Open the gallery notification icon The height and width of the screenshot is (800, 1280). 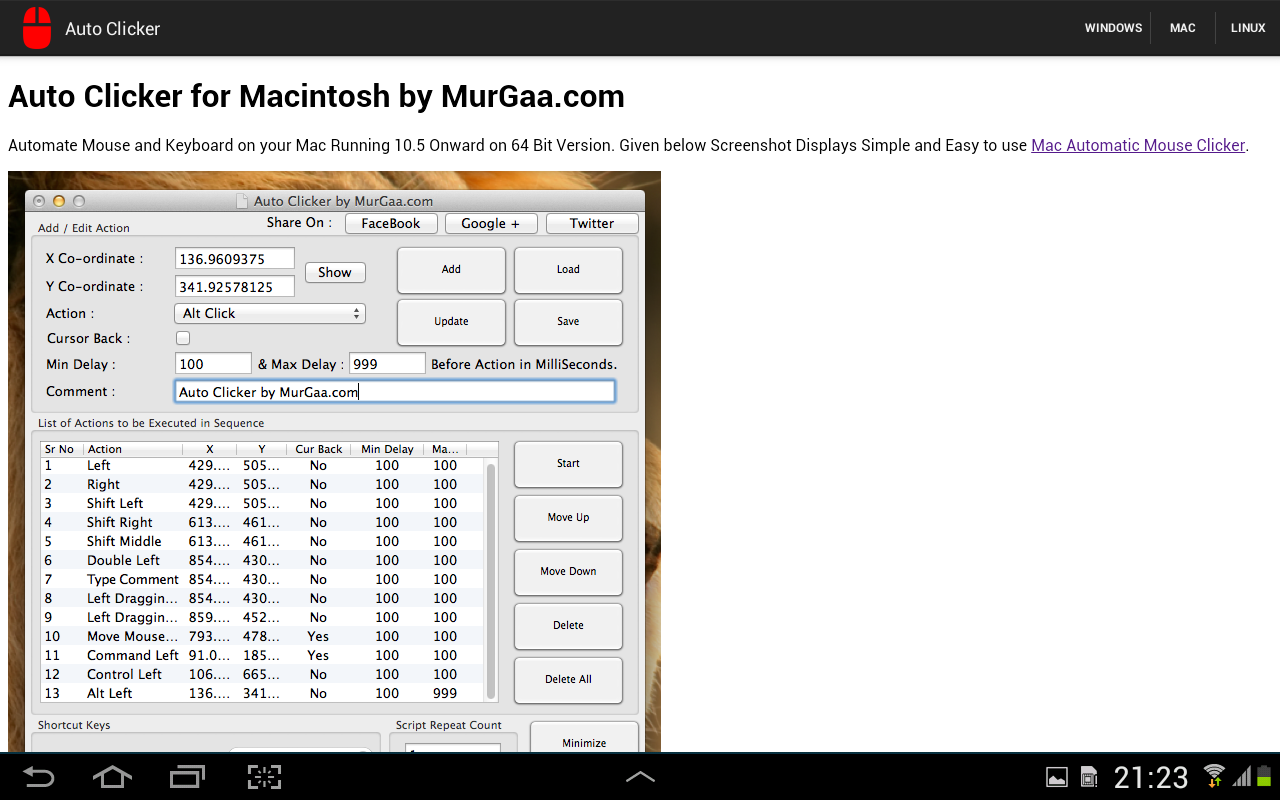(x=1056, y=777)
